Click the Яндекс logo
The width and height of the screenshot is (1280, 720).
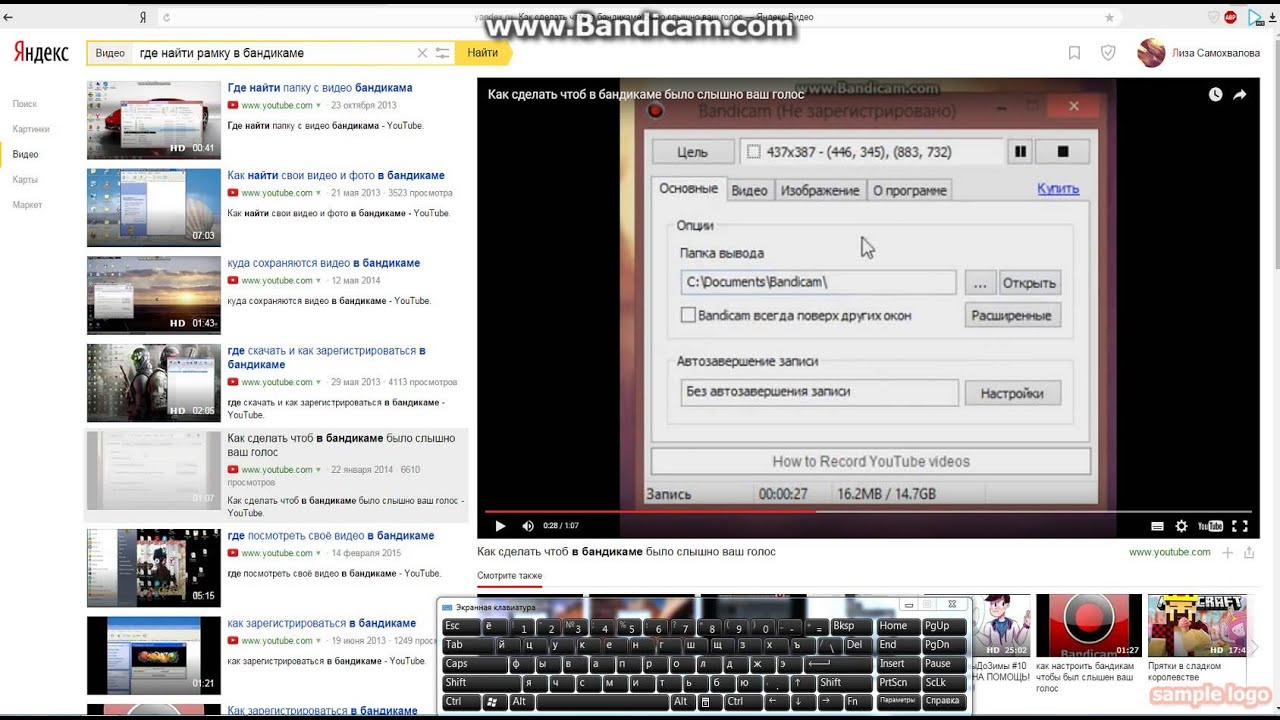click(41, 53)
